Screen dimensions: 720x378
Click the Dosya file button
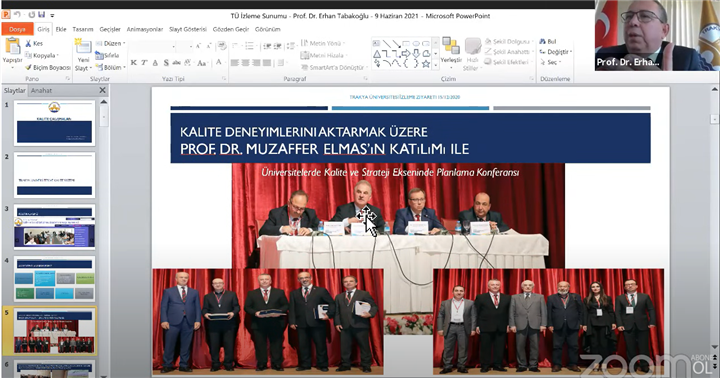[x=17, y=29]
